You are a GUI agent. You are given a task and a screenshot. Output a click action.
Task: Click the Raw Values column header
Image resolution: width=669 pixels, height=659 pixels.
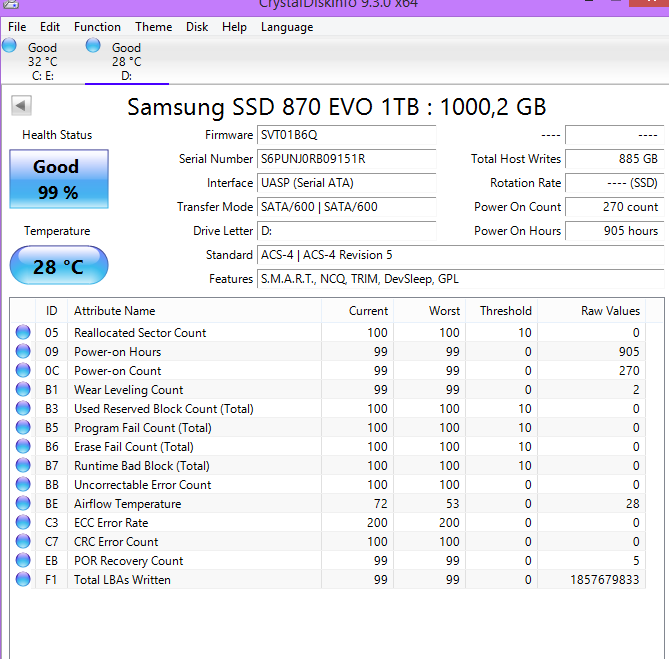(592, 311)
